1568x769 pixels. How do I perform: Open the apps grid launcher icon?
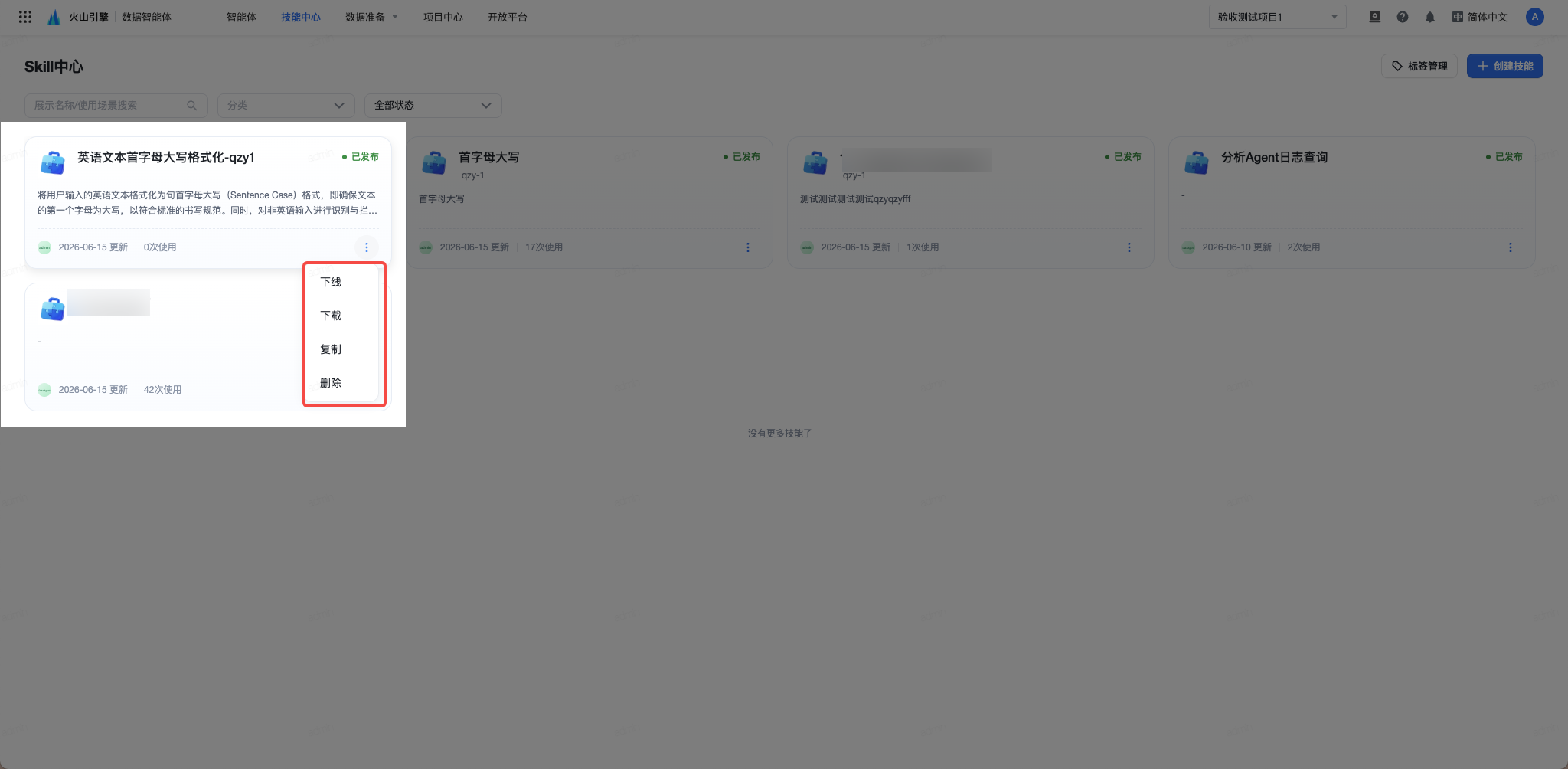[x=25, y=17]
